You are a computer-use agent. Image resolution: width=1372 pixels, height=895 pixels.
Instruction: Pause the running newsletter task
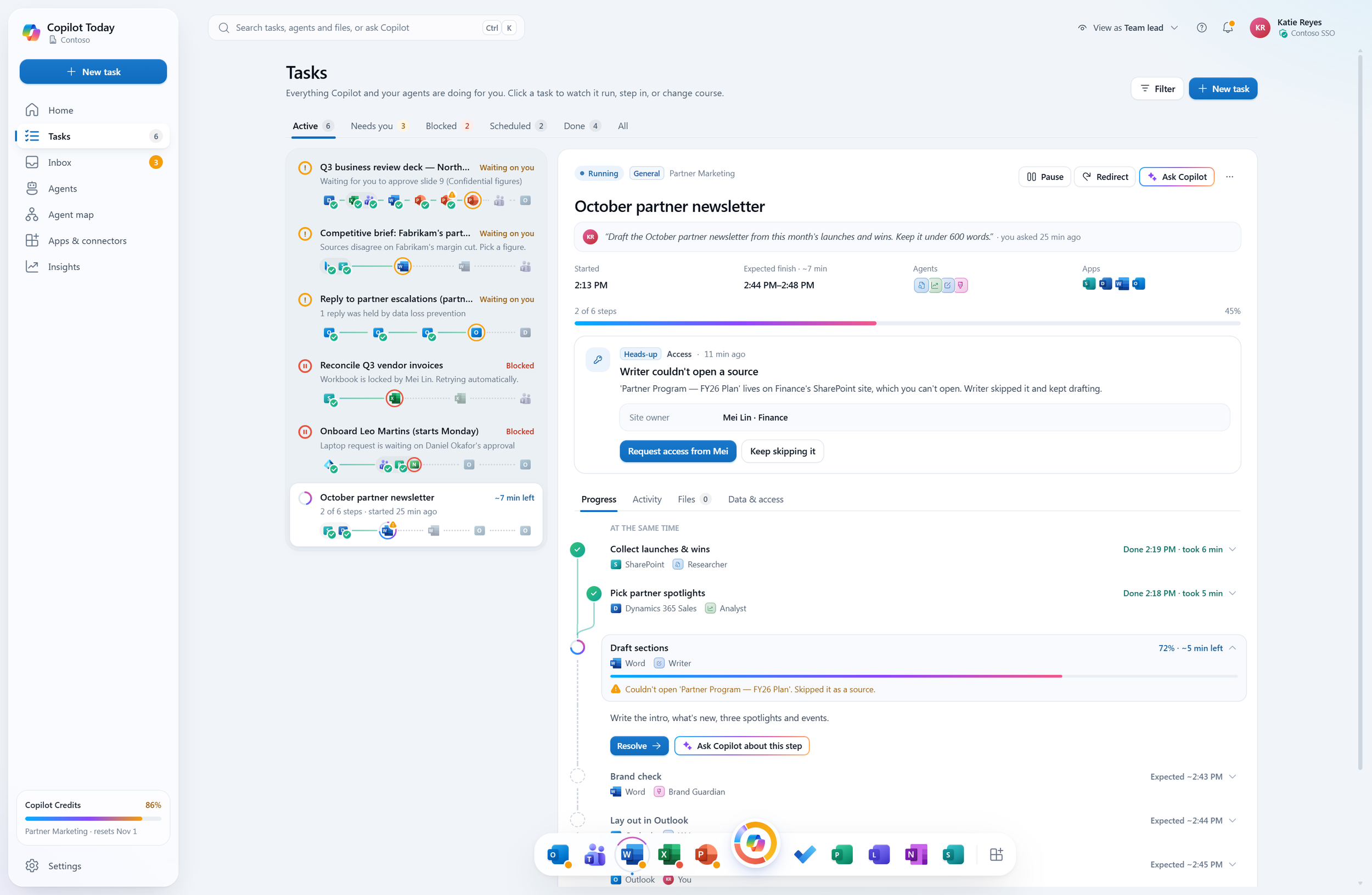coord(1044,177)
